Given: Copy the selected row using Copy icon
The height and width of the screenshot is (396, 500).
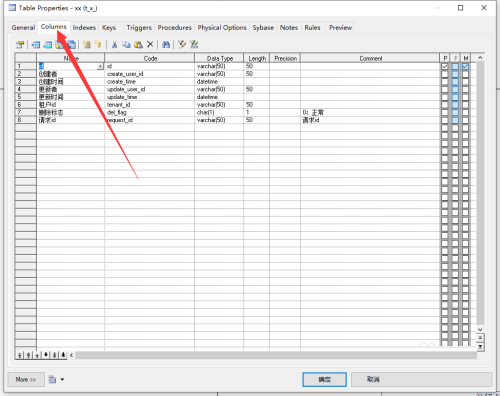Looking at the screenshot, I should pyautogui.click(x=126, y=44).
